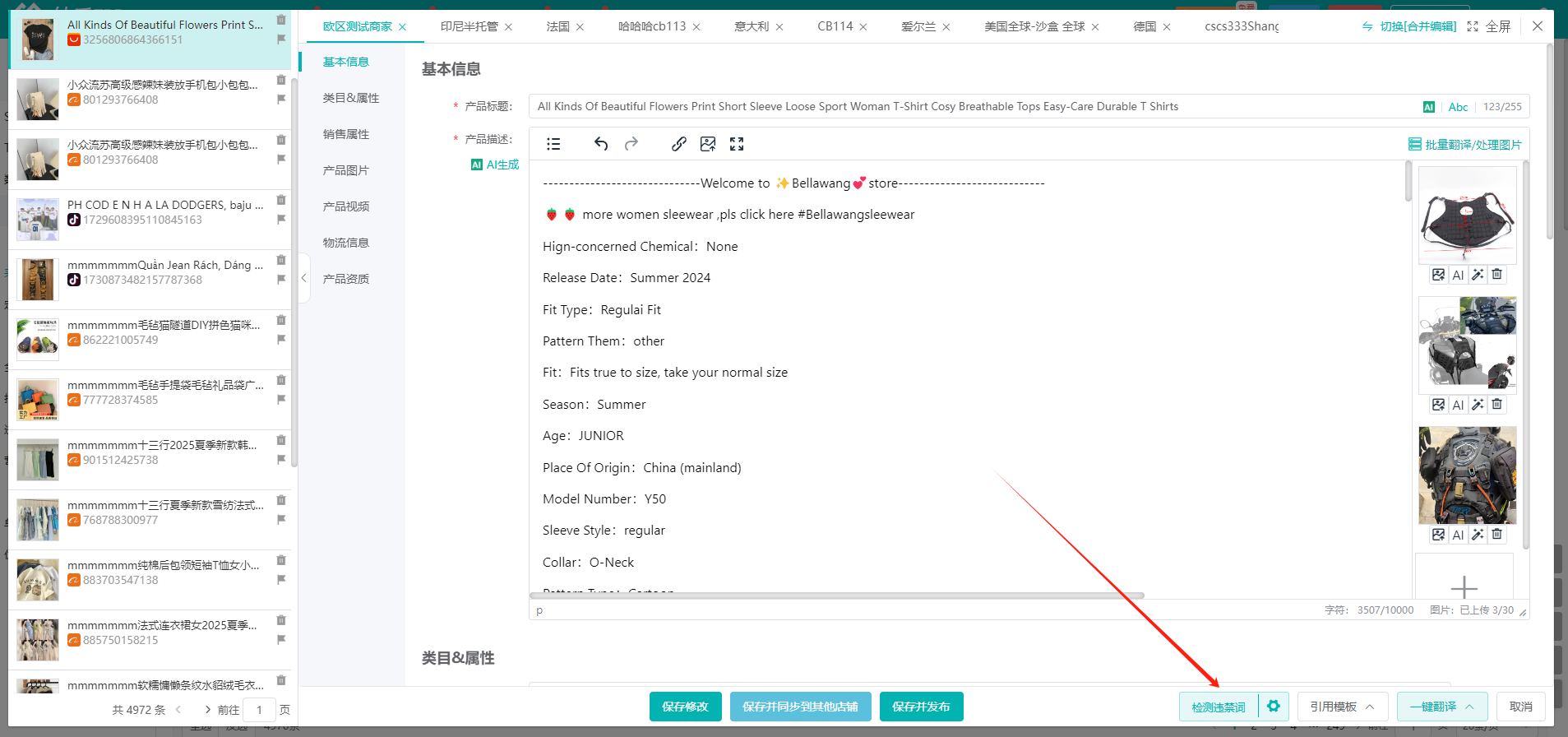Collapse the left product list panel arrow

pyautogui.click(x=303, y=278)
